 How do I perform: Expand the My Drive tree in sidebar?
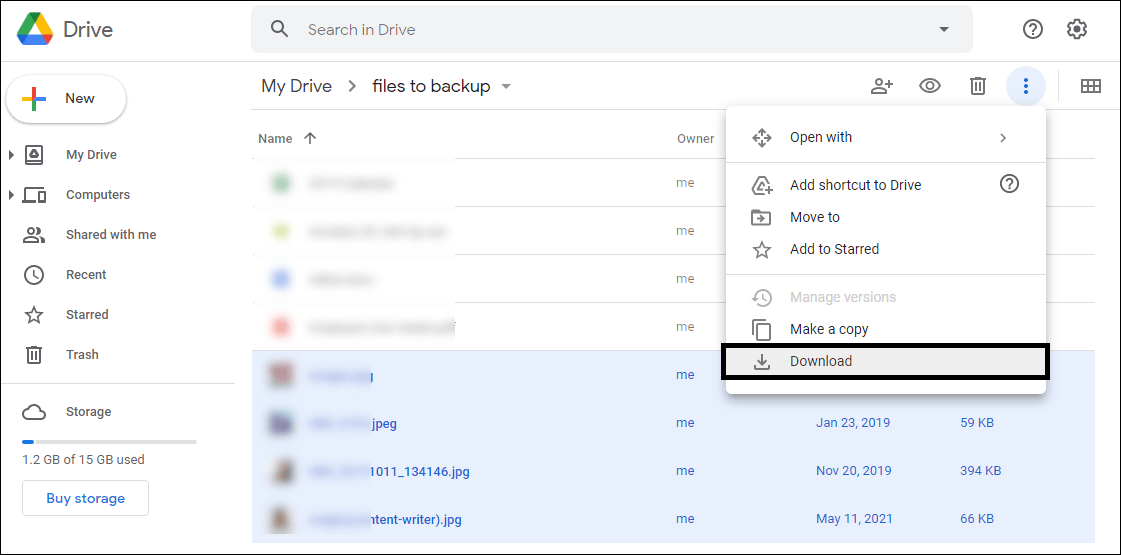pos(11,155)
